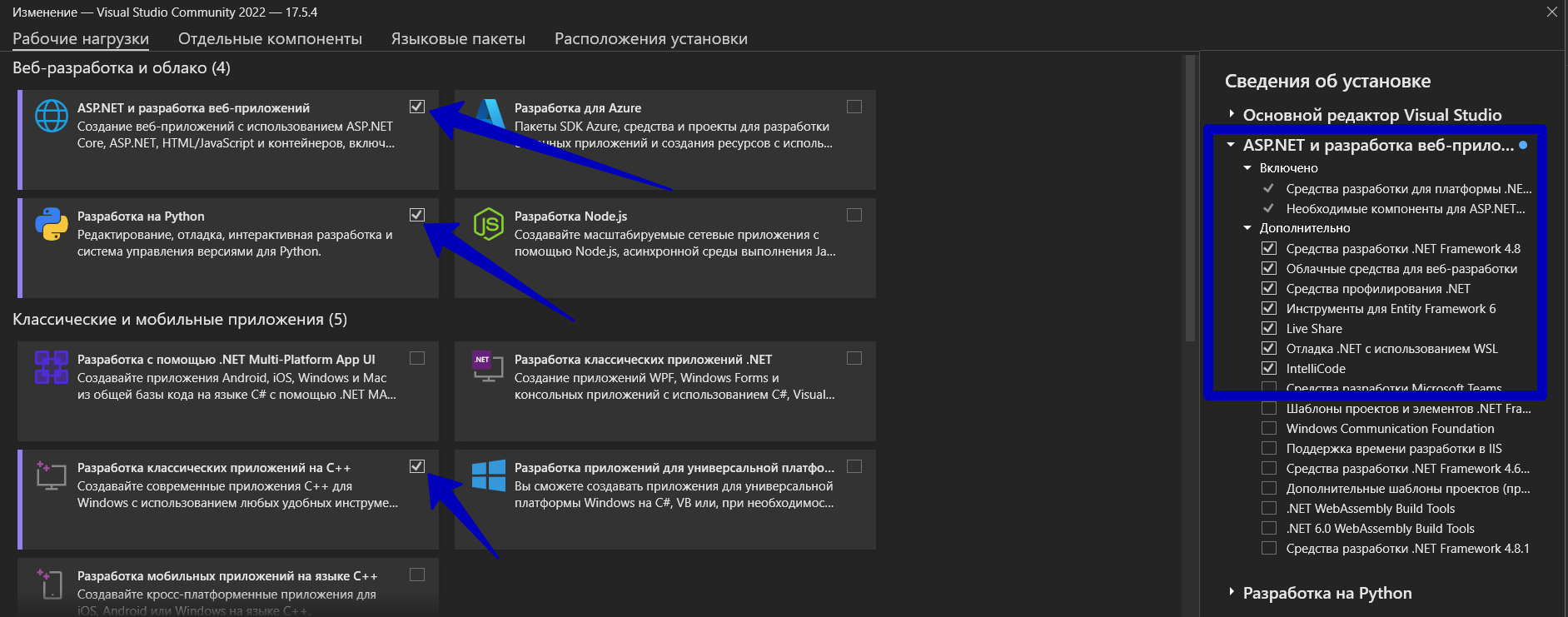
Task: Uncheck Средства профилирования .NET option
Action: pos(1269,288)
